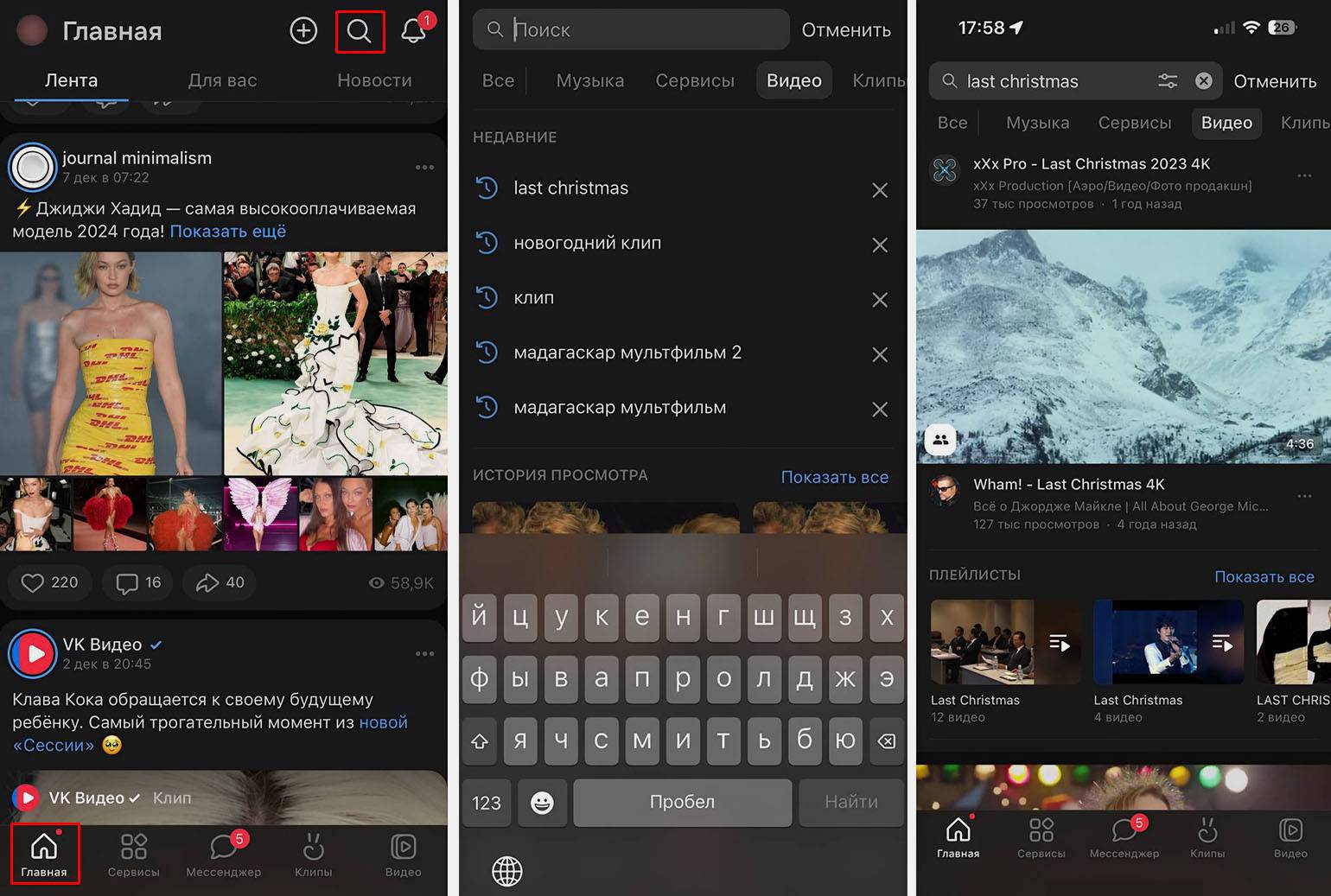Tap 'Показать все' next to История просмотра
The width and height of the screenshot is (1331, 896).
point(834,477)
